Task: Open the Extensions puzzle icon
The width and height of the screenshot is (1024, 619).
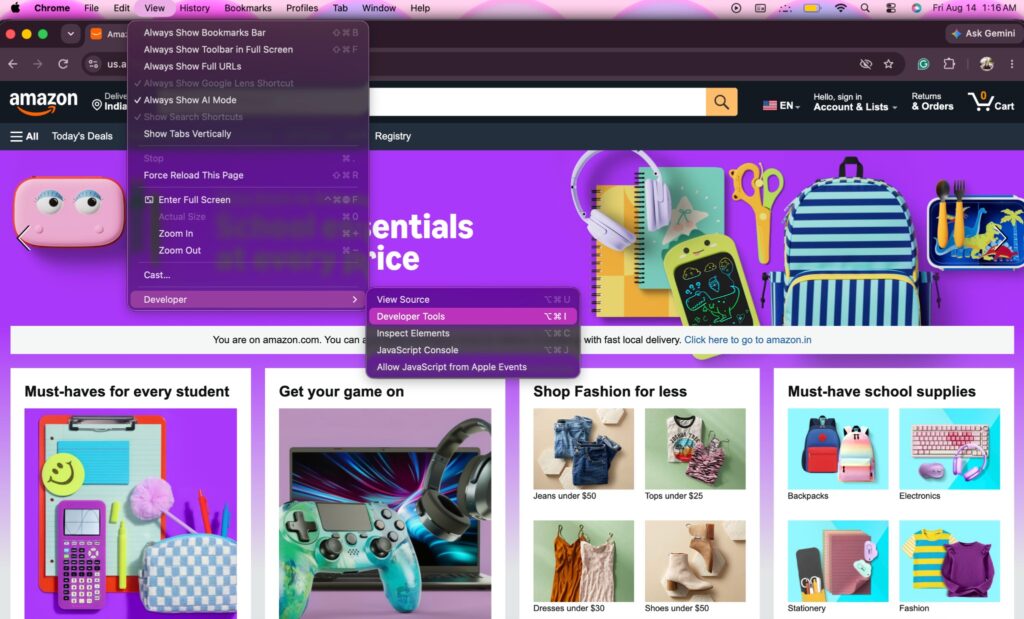Action: (x=949, y=64)
